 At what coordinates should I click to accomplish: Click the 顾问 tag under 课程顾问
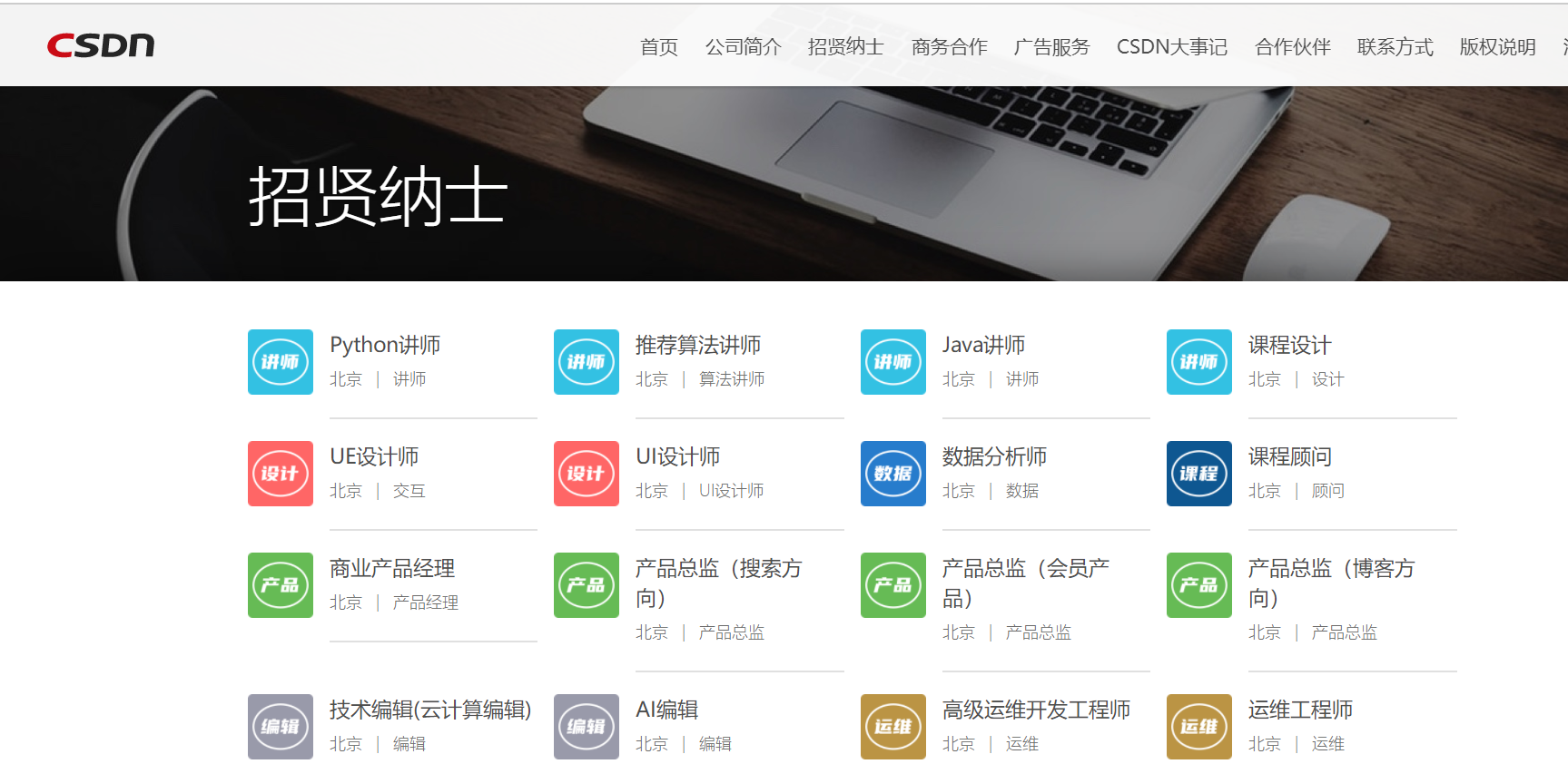pyautogui.click(x=1327, y=491)
